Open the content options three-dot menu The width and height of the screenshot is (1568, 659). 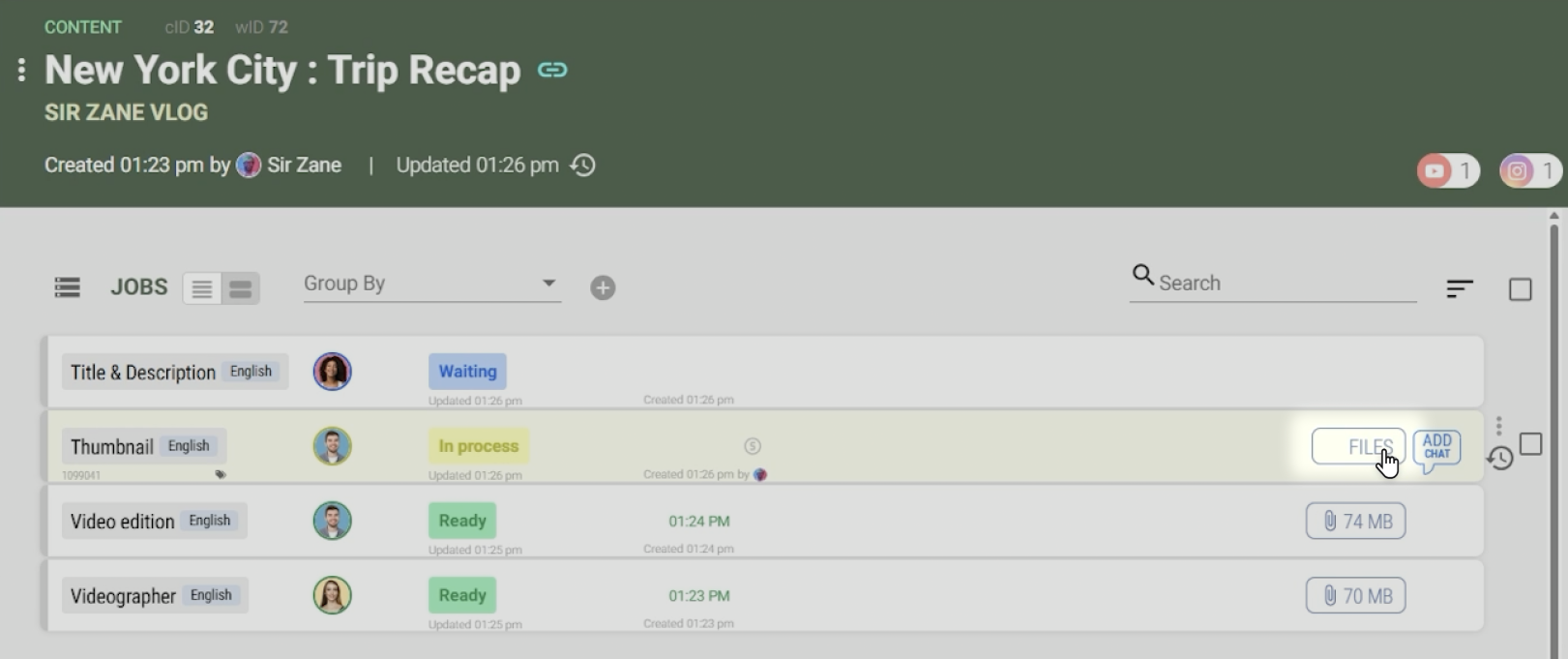click(x=21, y=70)
